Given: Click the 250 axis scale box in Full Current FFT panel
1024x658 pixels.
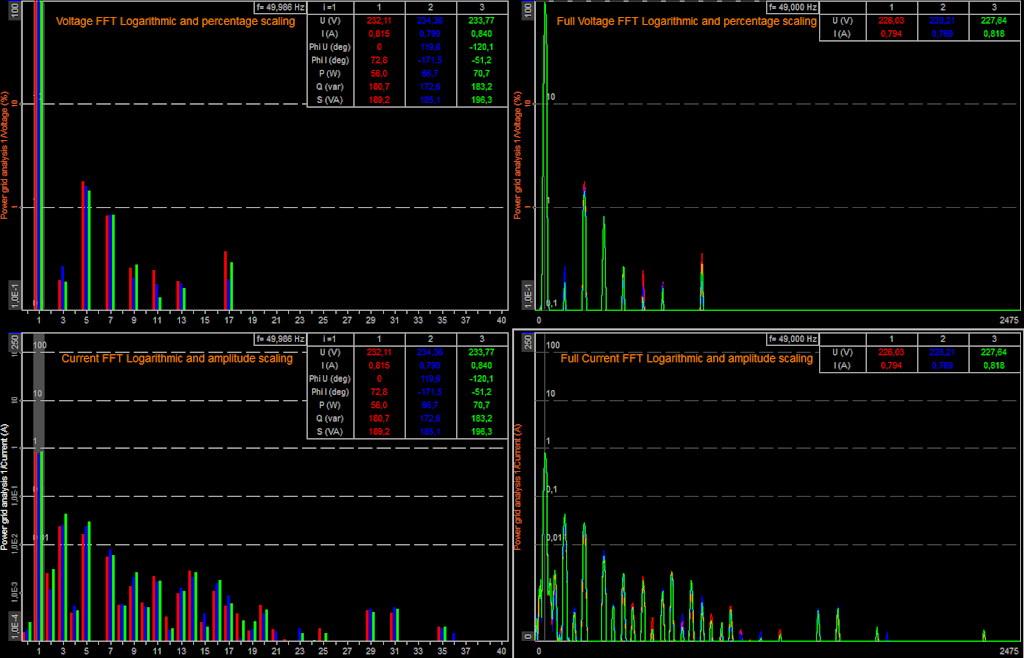Looking at the screenshot, I should pos(530,343).
